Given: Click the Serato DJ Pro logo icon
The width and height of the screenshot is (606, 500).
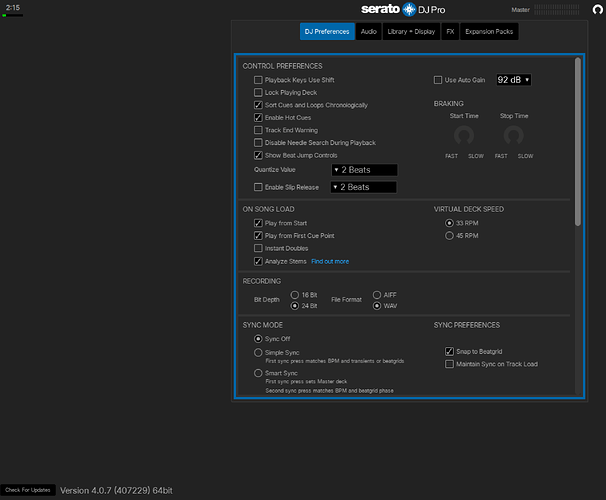Looking at the screenshot, I should 409,9.
